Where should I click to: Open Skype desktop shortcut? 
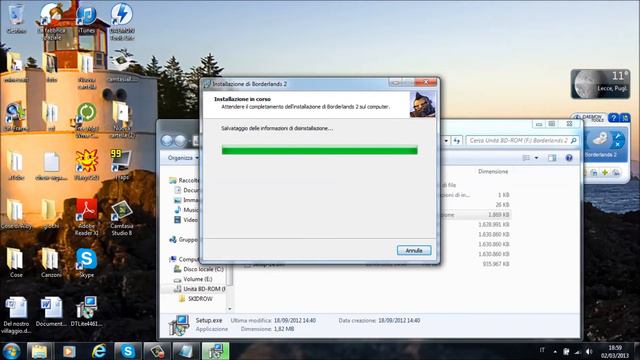(87, 263)
